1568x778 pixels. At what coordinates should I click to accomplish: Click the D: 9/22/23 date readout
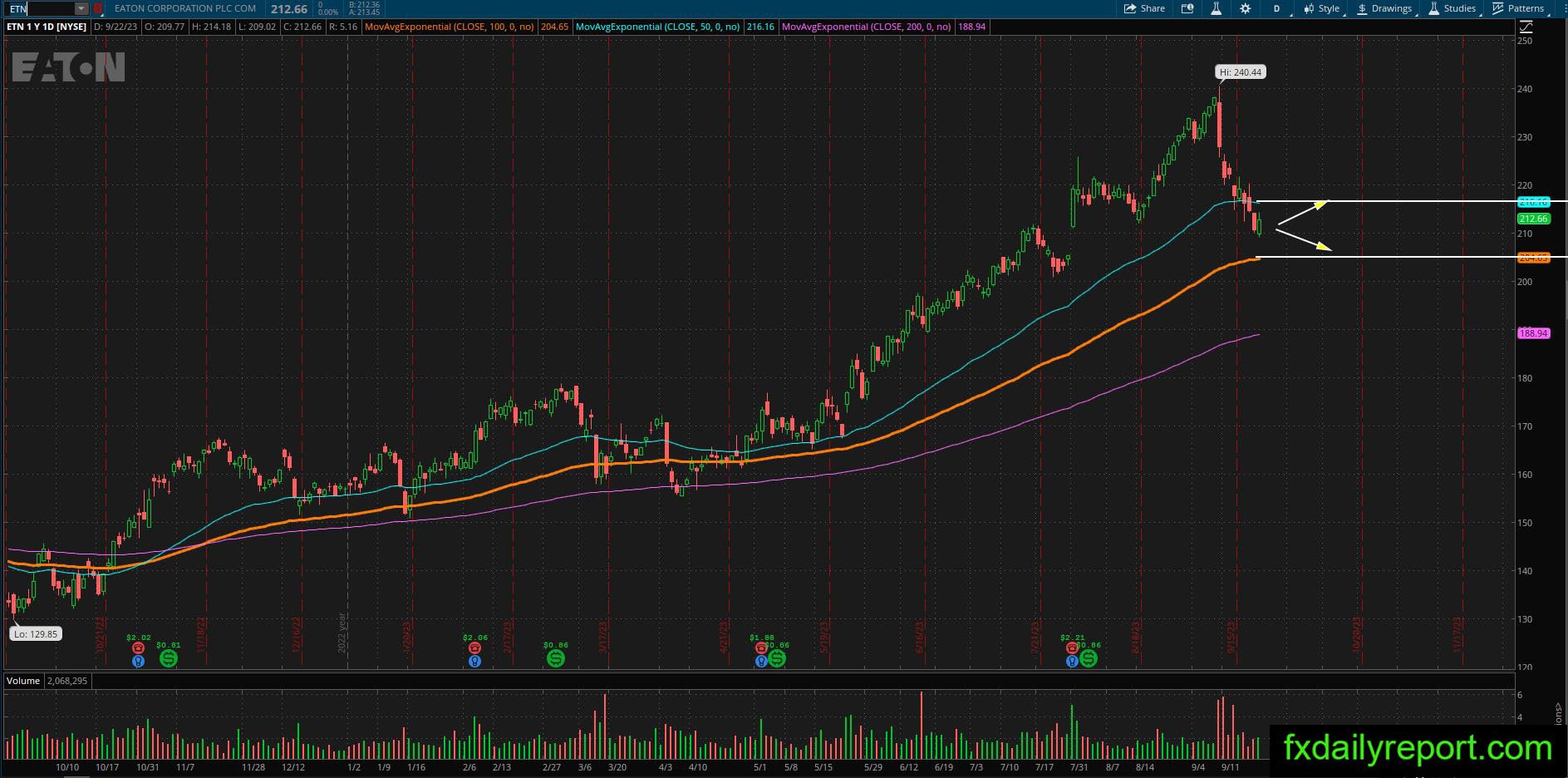tap(117, 27)
